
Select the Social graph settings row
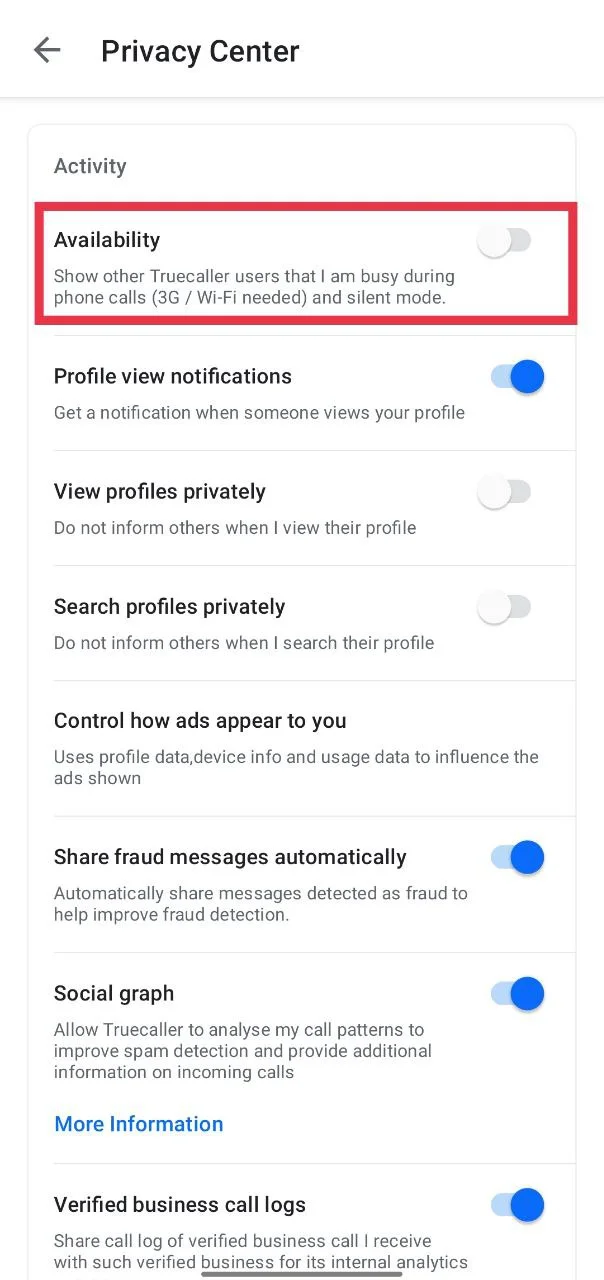(250, 1030)
